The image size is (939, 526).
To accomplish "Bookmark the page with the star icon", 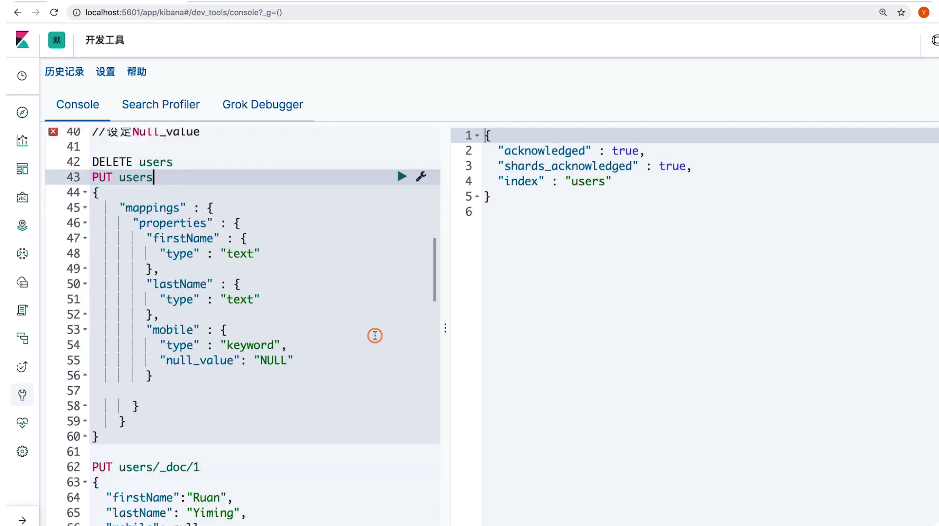I will click(901, 12).
